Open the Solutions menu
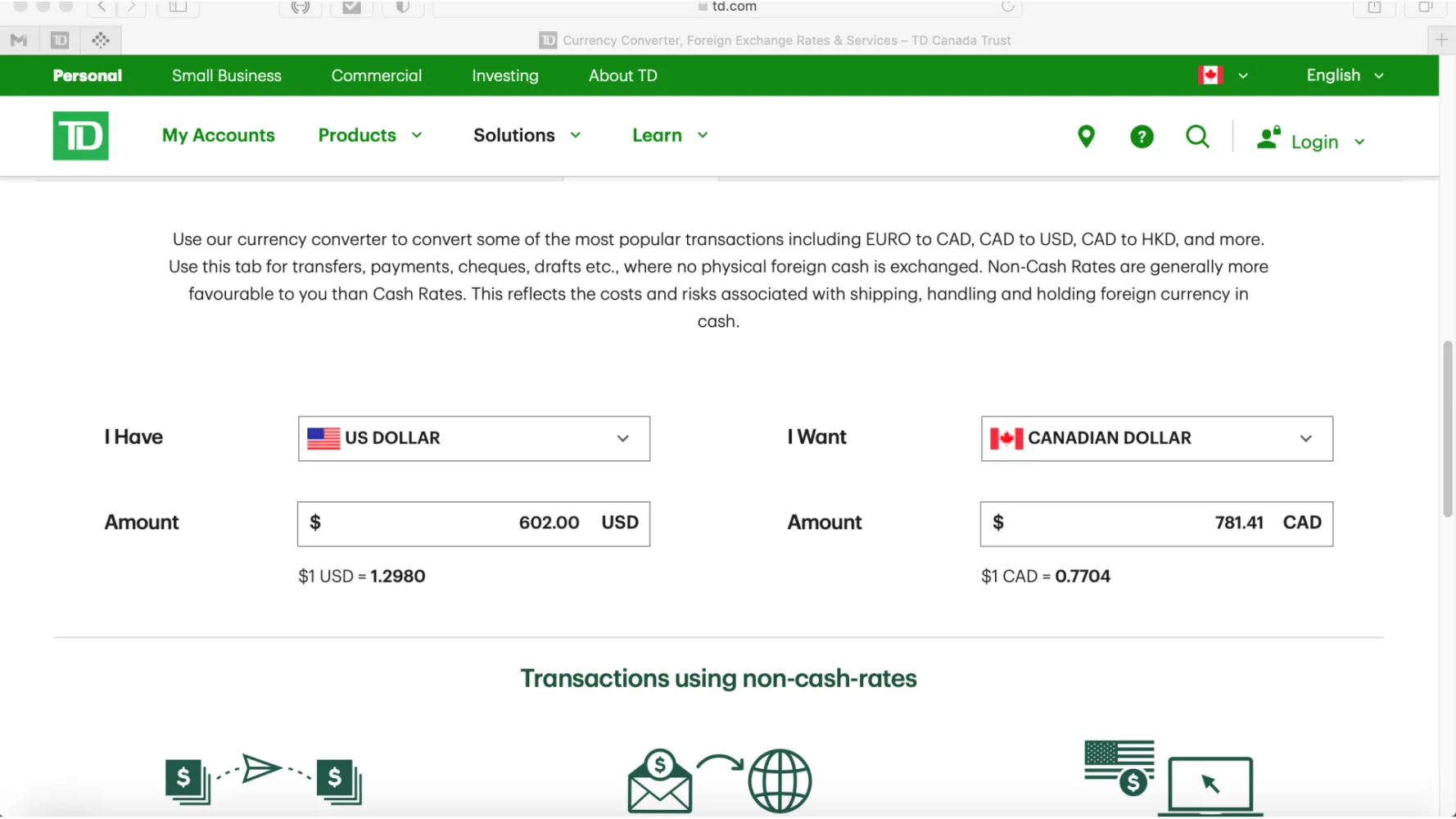The height and width of the screenshot is (819, 1456). click(527, 135)
